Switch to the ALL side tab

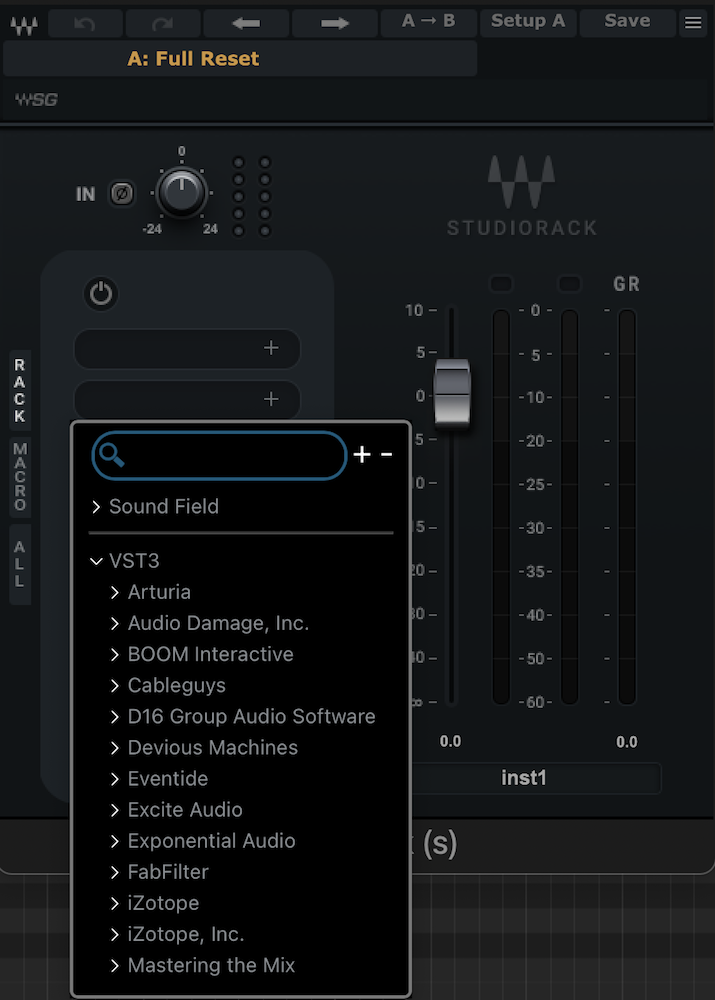point(20,564)
